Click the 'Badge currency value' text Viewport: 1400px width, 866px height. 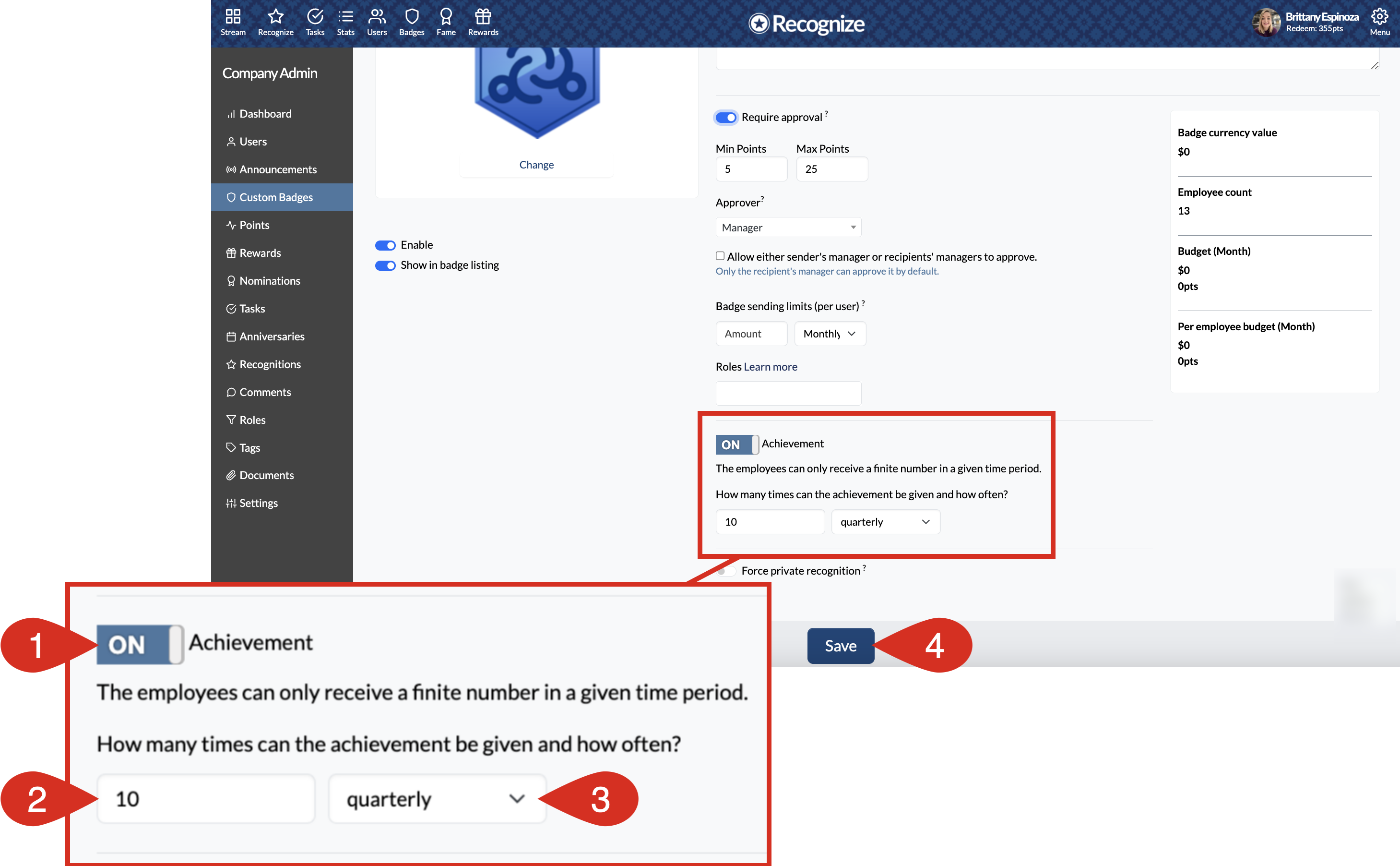1227,133
